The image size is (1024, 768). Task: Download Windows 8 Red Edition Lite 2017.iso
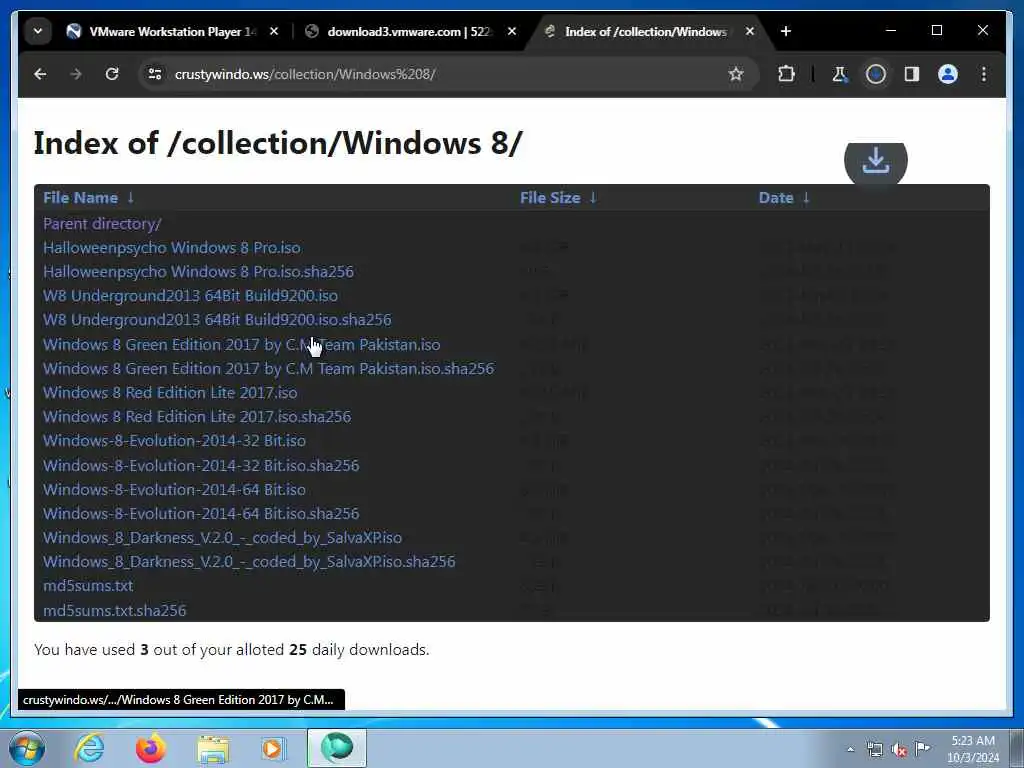point(170,392)
